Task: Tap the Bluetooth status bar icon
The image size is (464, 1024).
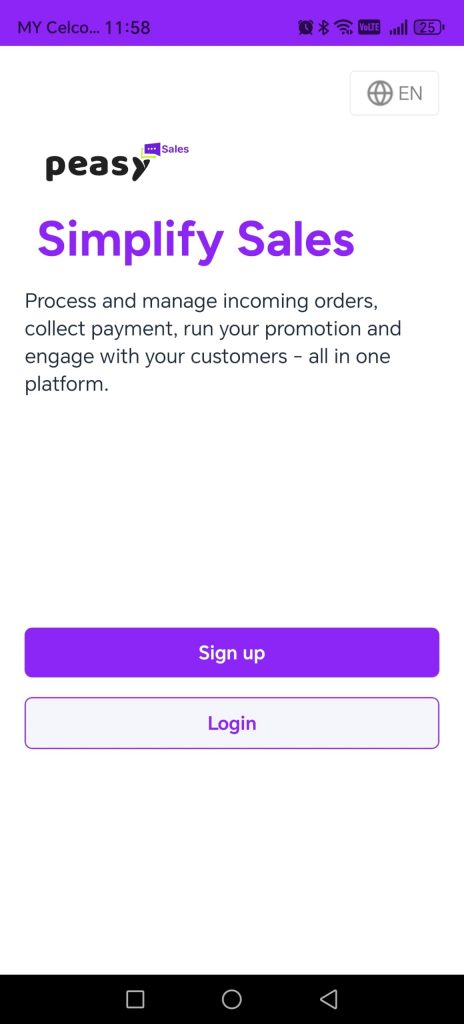Action: [323, 27]
